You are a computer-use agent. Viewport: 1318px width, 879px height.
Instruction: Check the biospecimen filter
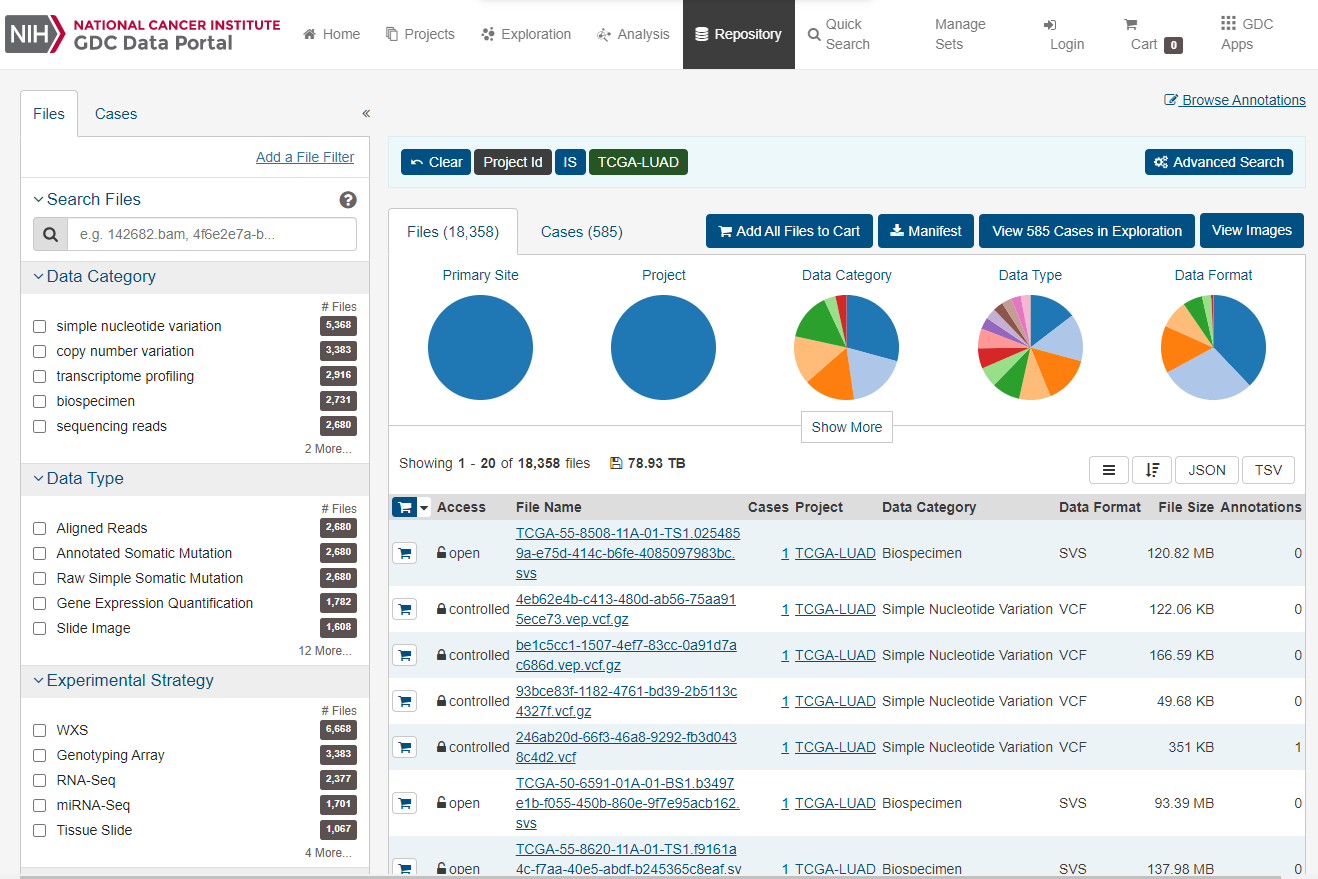[39, 401]
